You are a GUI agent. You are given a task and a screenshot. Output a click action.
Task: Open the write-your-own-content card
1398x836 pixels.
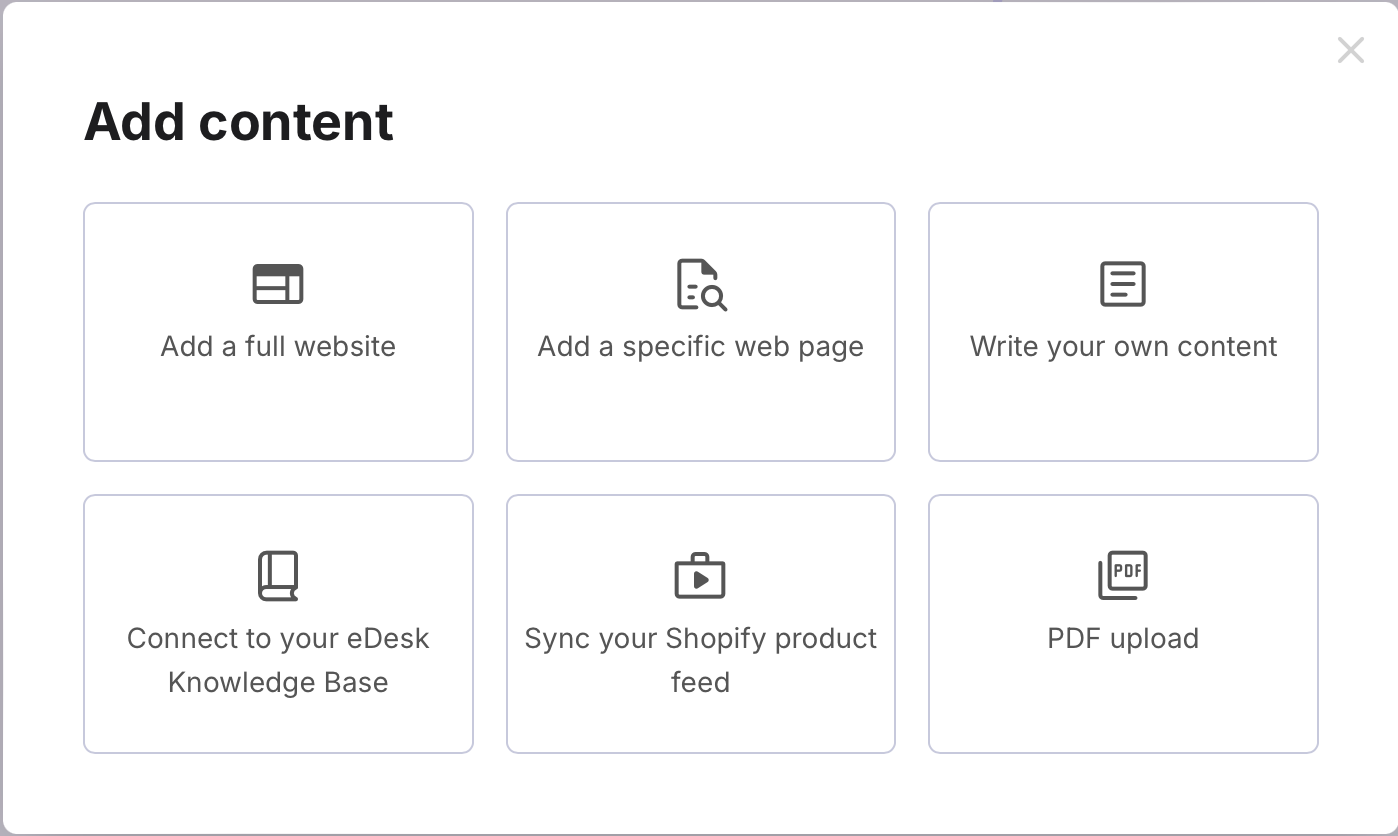pyautogui.click(x=1123, y=410)
